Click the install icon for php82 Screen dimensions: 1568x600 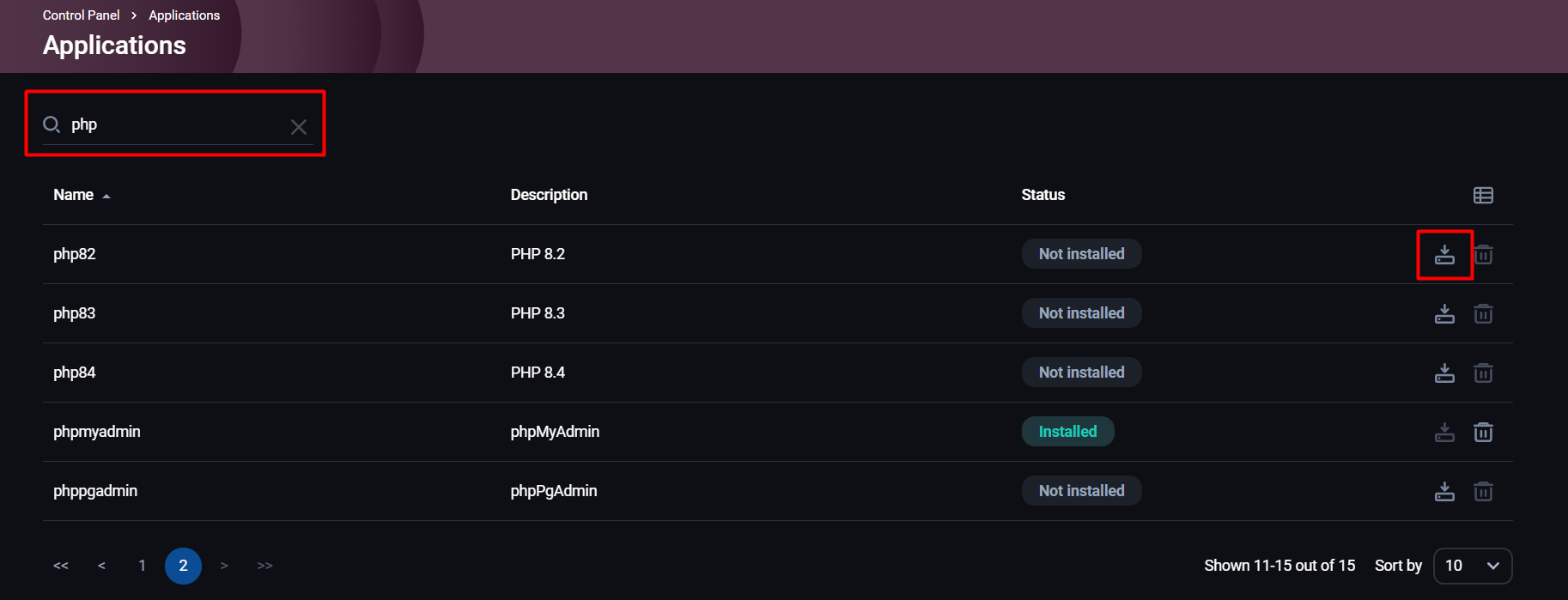tap(1444, 254)
